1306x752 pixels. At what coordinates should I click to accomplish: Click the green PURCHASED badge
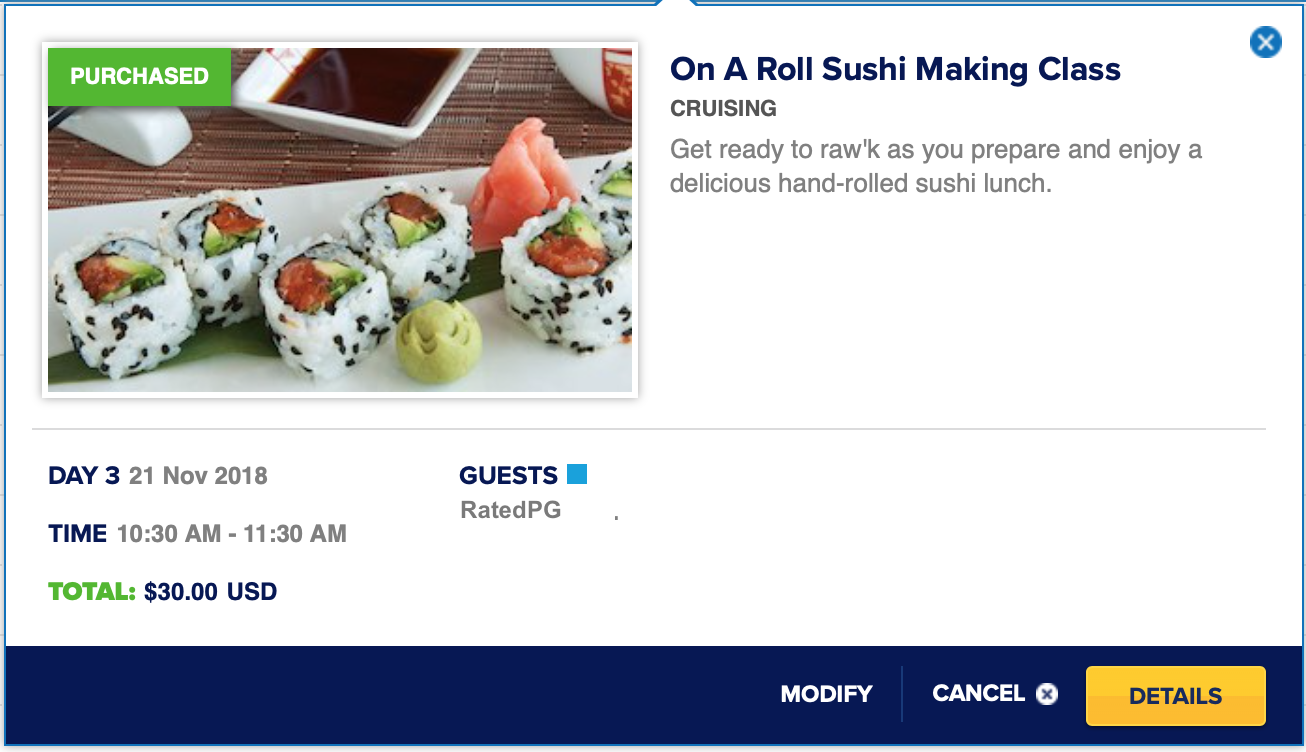tap(139, 77)
